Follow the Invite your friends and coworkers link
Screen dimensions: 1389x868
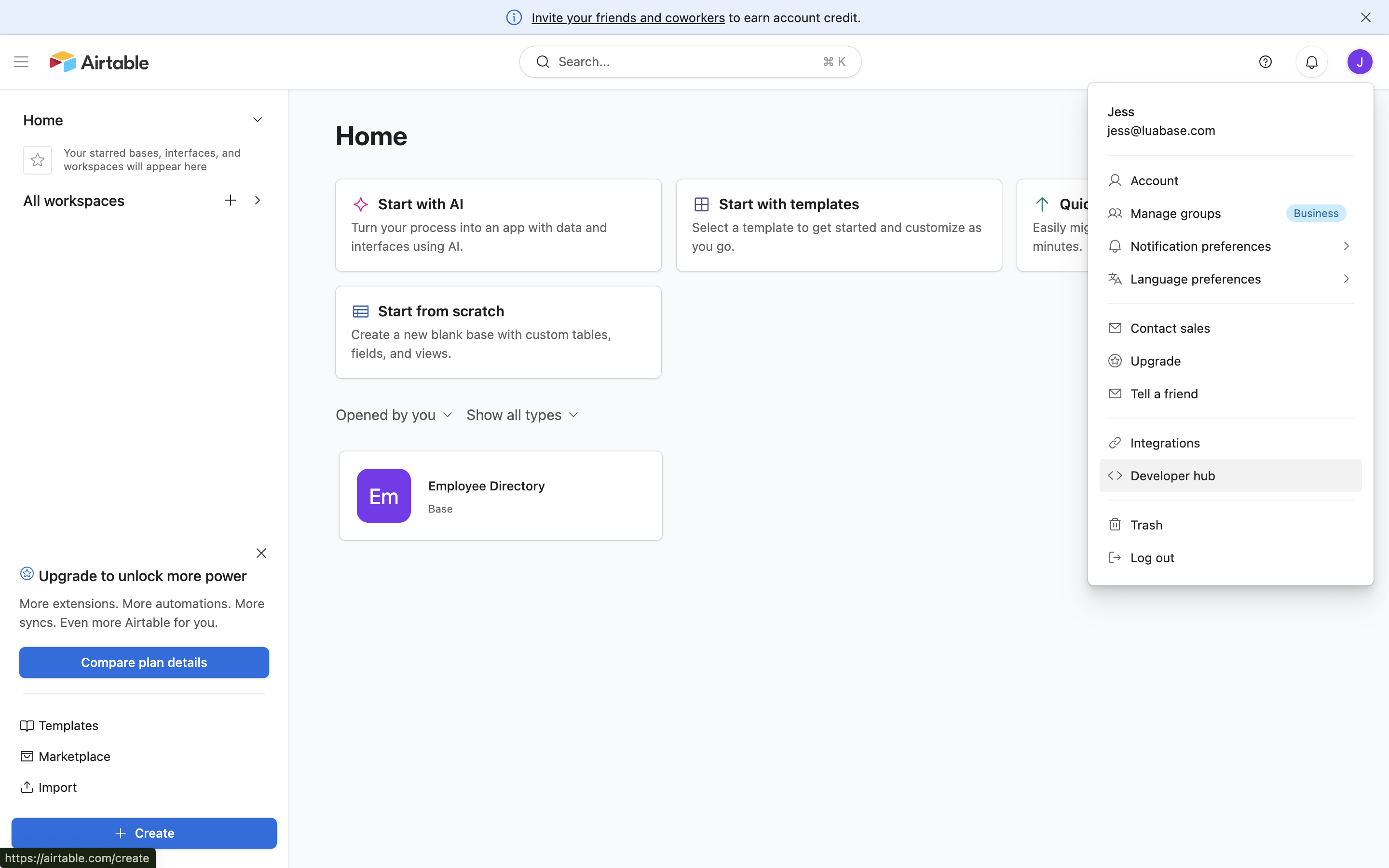(628, 18)
